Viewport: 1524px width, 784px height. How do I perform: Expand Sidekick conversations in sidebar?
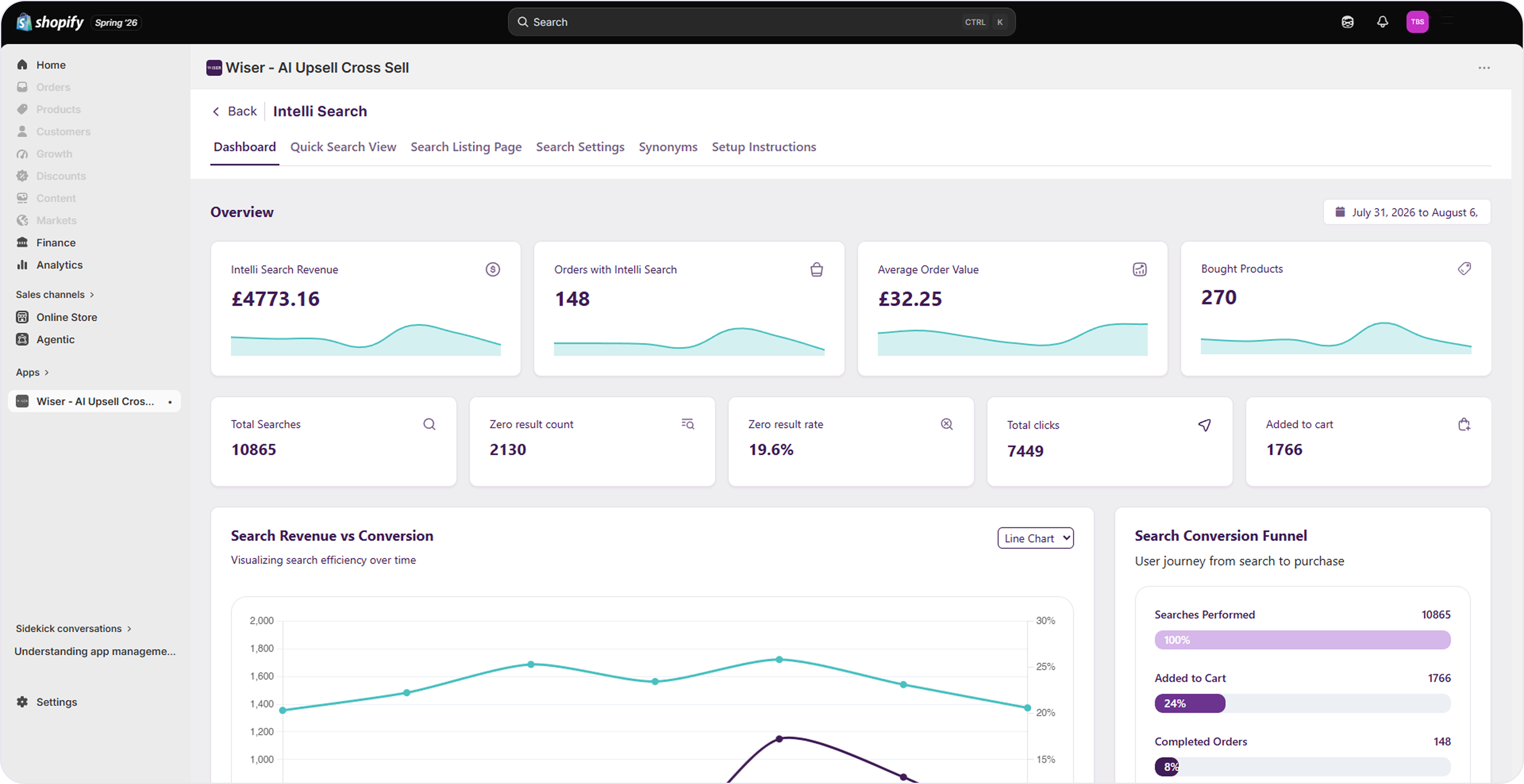pos(73,629)
